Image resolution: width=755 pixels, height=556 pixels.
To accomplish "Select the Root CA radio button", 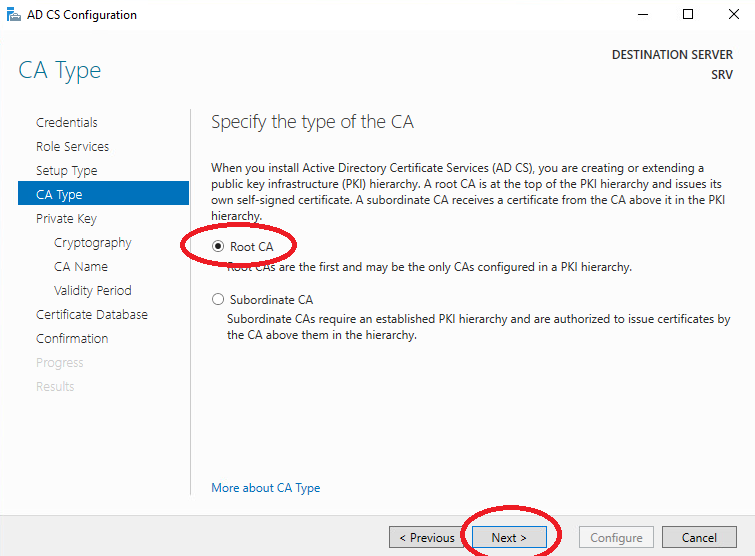I will [x=218, y=246].
